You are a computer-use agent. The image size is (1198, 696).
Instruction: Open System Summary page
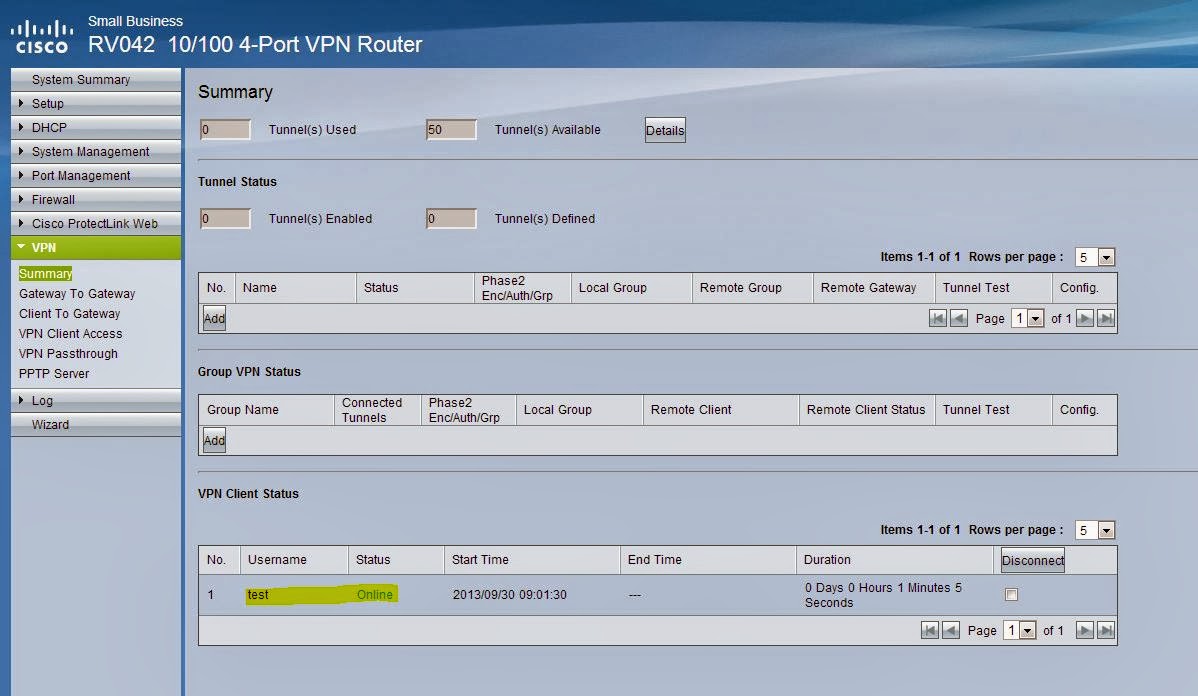(x=96, y=79)
